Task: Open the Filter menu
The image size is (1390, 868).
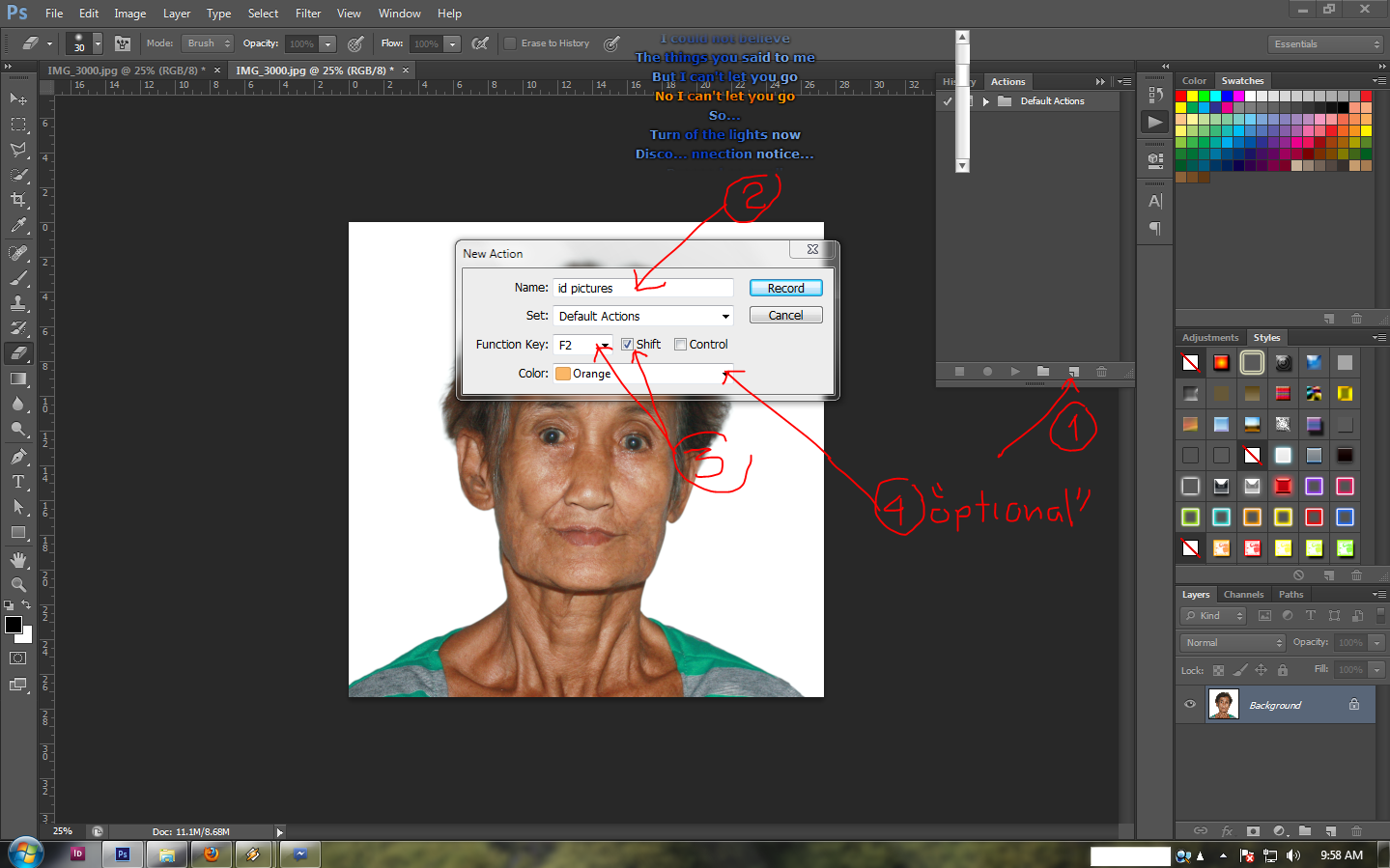Action: [x=308, y=14]
